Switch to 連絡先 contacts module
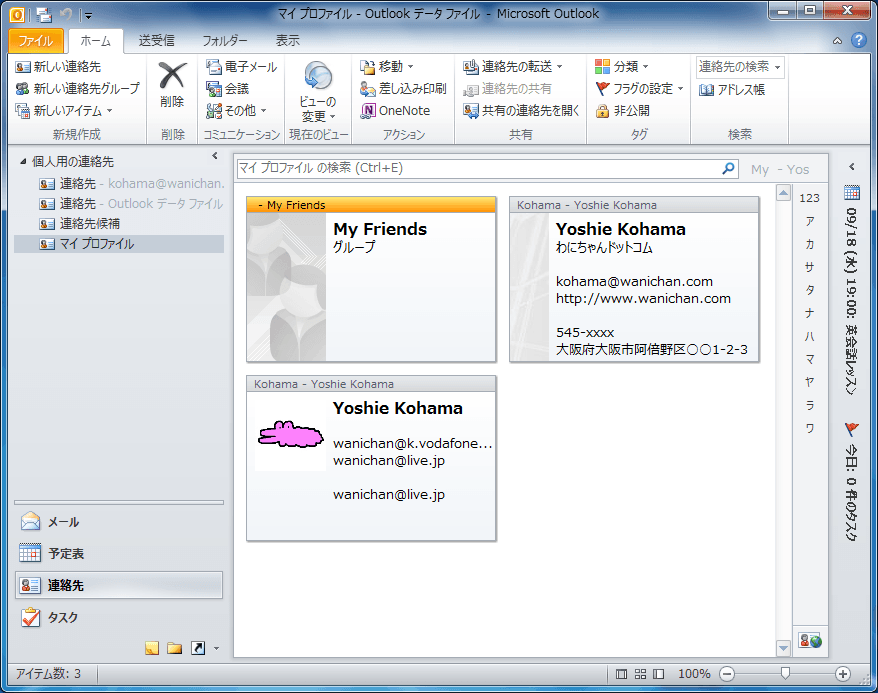Image resolution: width=878 pixels, height=693 pixels. click(x=119, y=586)
